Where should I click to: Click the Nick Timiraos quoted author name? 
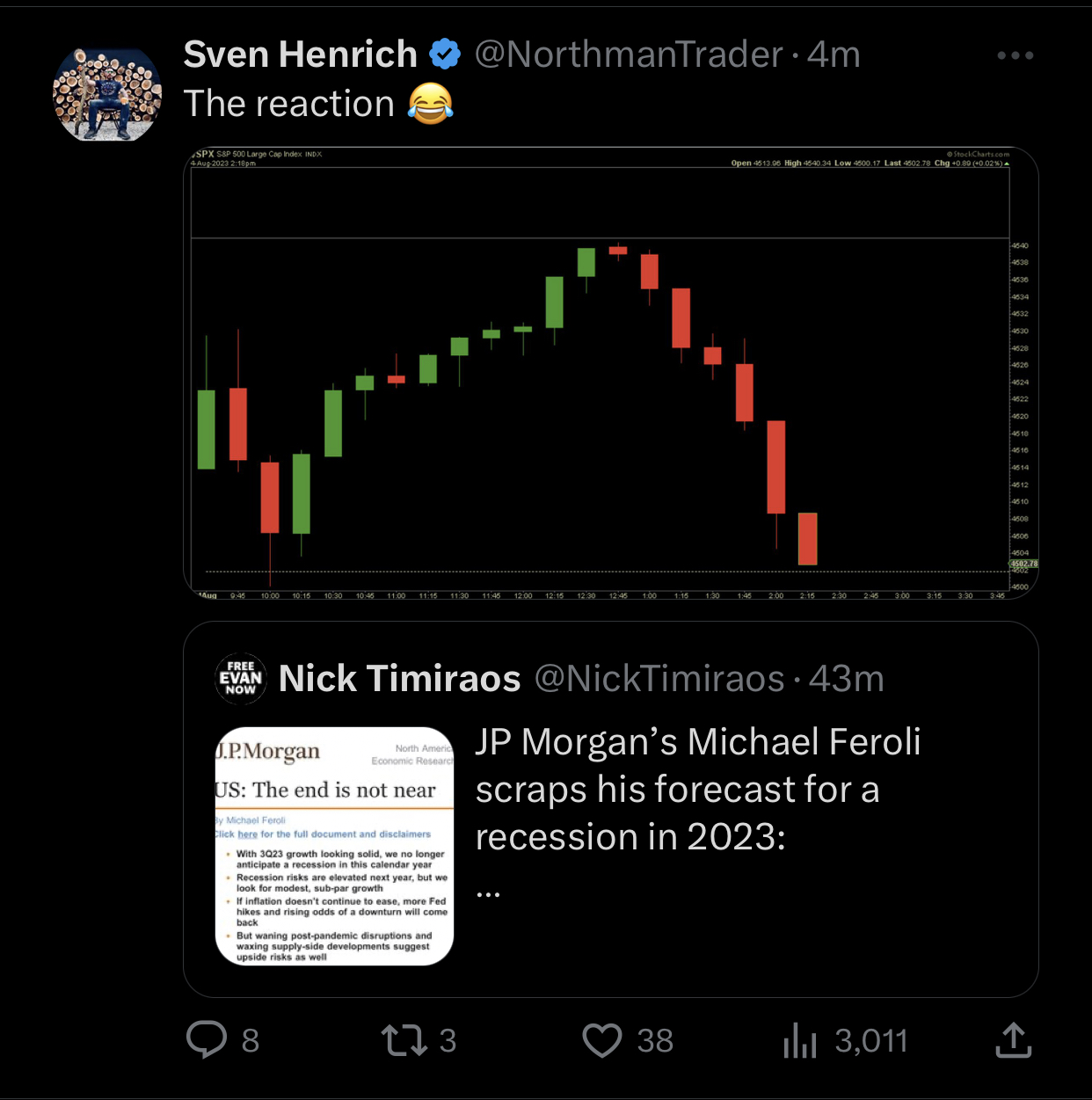400,679
